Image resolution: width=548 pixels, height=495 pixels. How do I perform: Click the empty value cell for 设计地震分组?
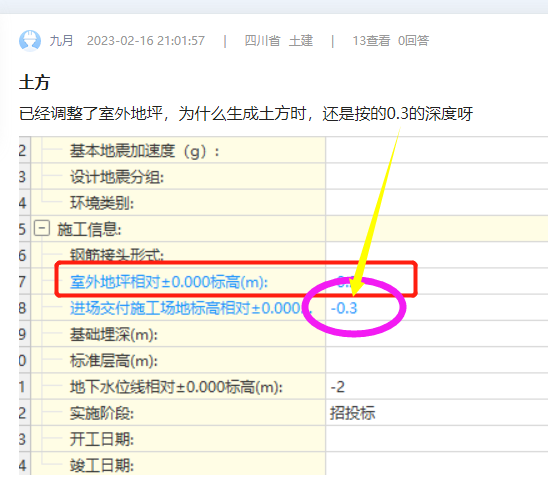[437, 176]
